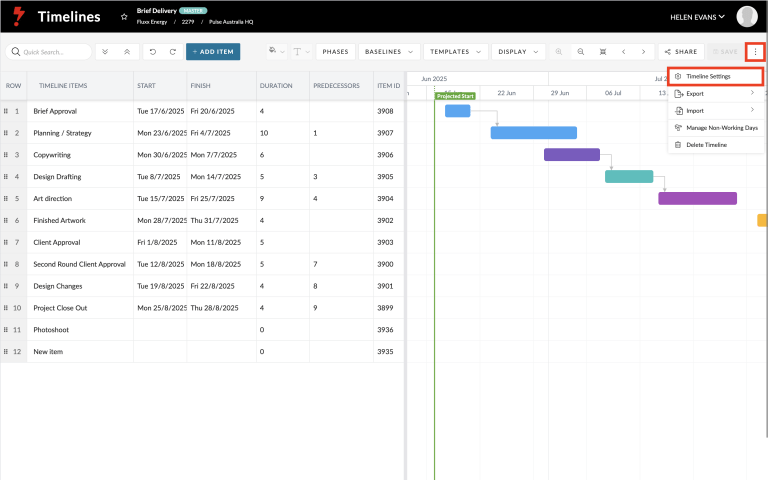Click the redo arrow icon
Image resolution: width=768 pixels, height=480 pixels.
(x=173, y=51)
